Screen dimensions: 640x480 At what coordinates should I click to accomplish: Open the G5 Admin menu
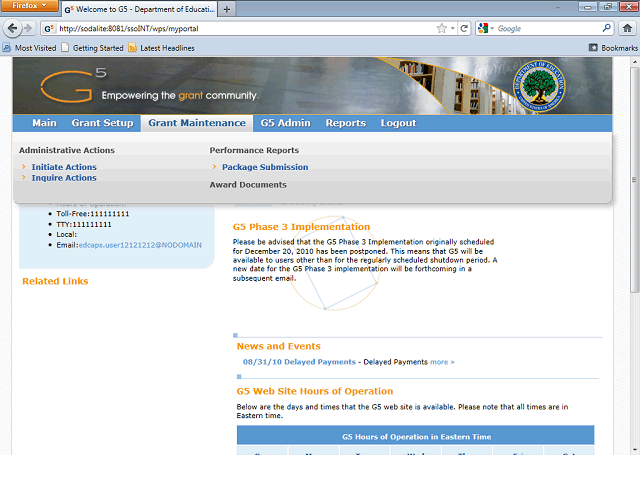click(286, 123)
